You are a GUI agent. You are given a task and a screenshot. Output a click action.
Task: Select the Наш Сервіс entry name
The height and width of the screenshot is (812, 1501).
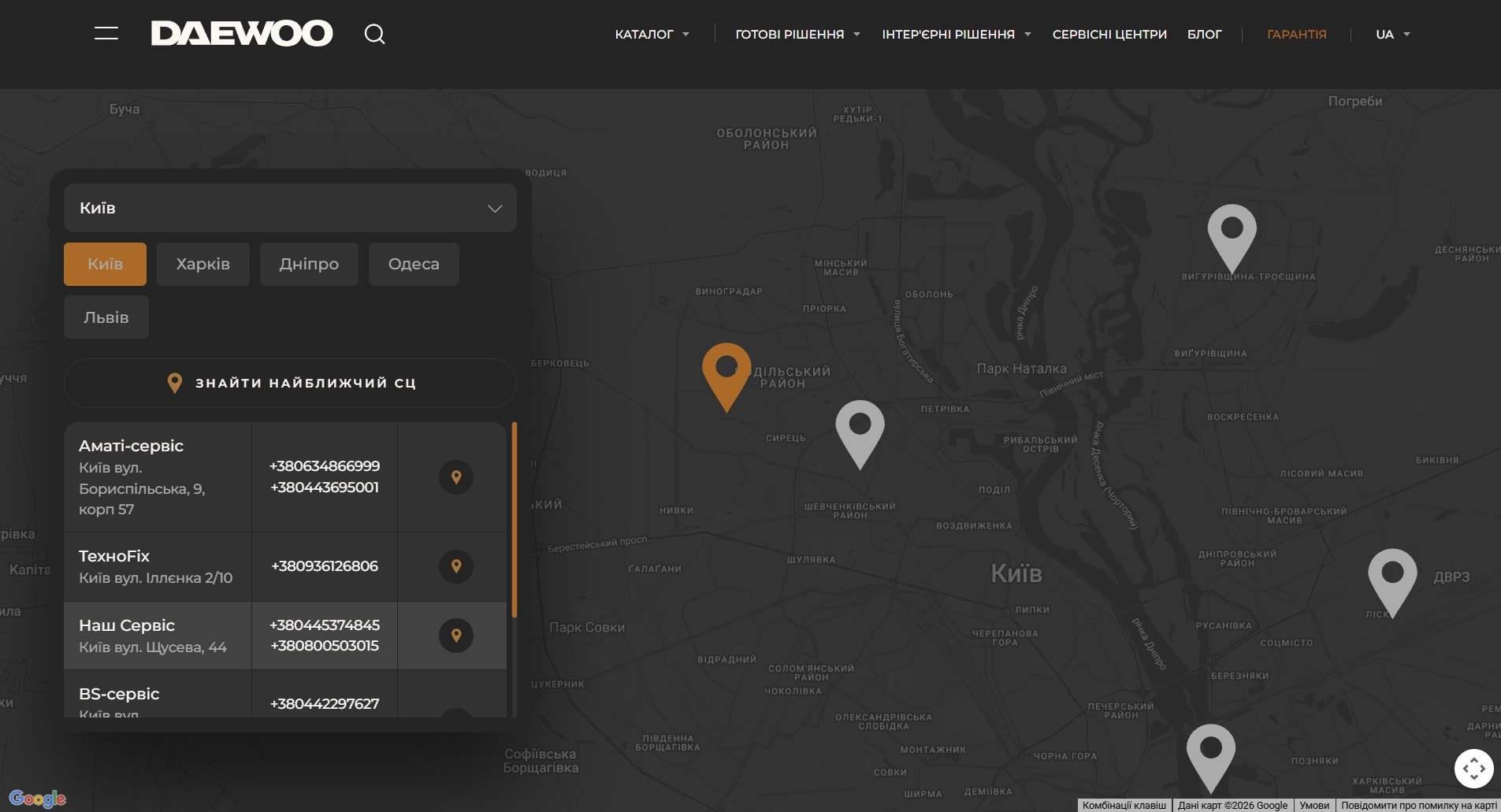(x=127, y=625)
